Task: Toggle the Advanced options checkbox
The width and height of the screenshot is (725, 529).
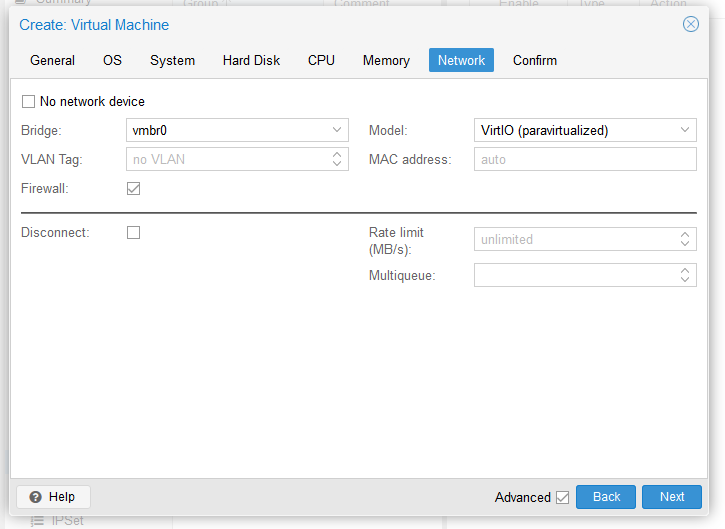Action: 562,497
